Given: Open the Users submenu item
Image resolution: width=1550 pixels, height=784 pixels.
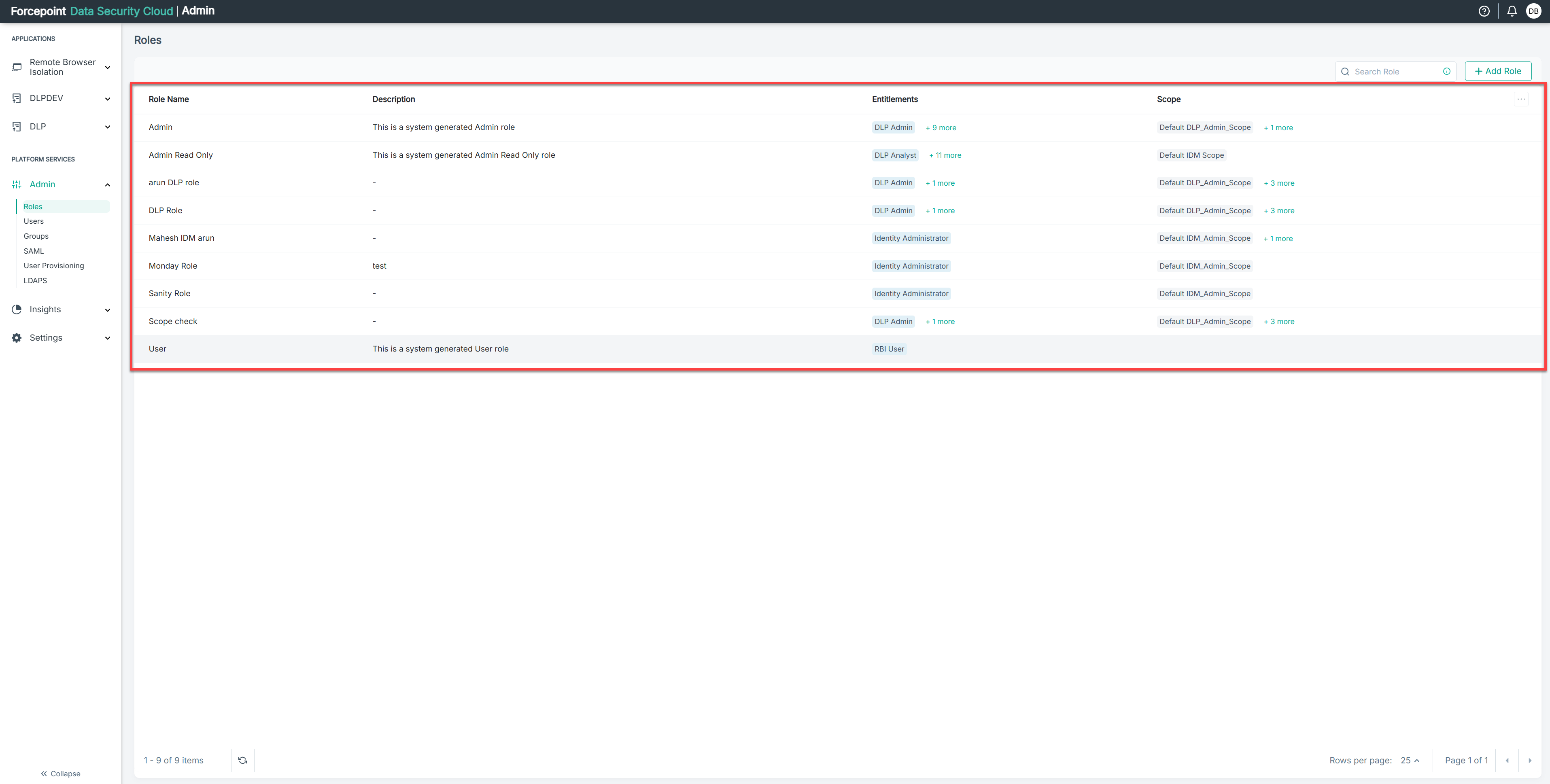Looking at the screenshot, I should [34, 221].
